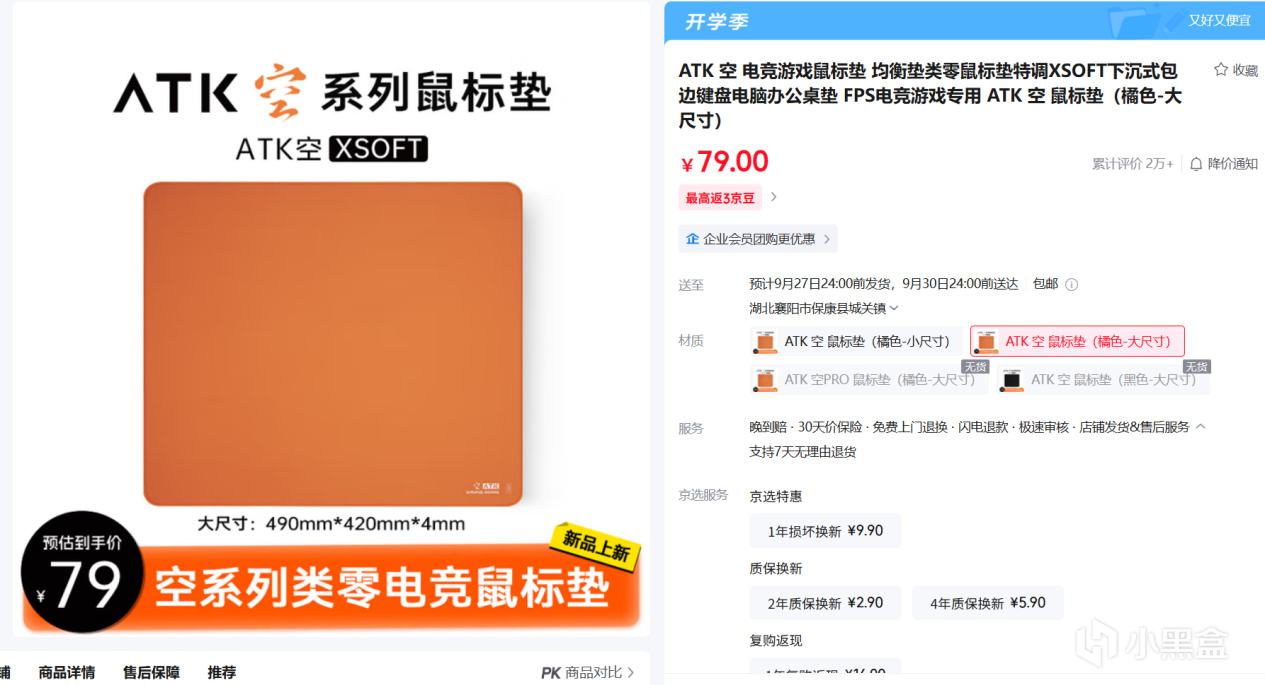Screen dimensions: 1265x685
Task: Open delivery address dropdown 湖北襄阳市保康县城关镇
Action: [824, 308]
